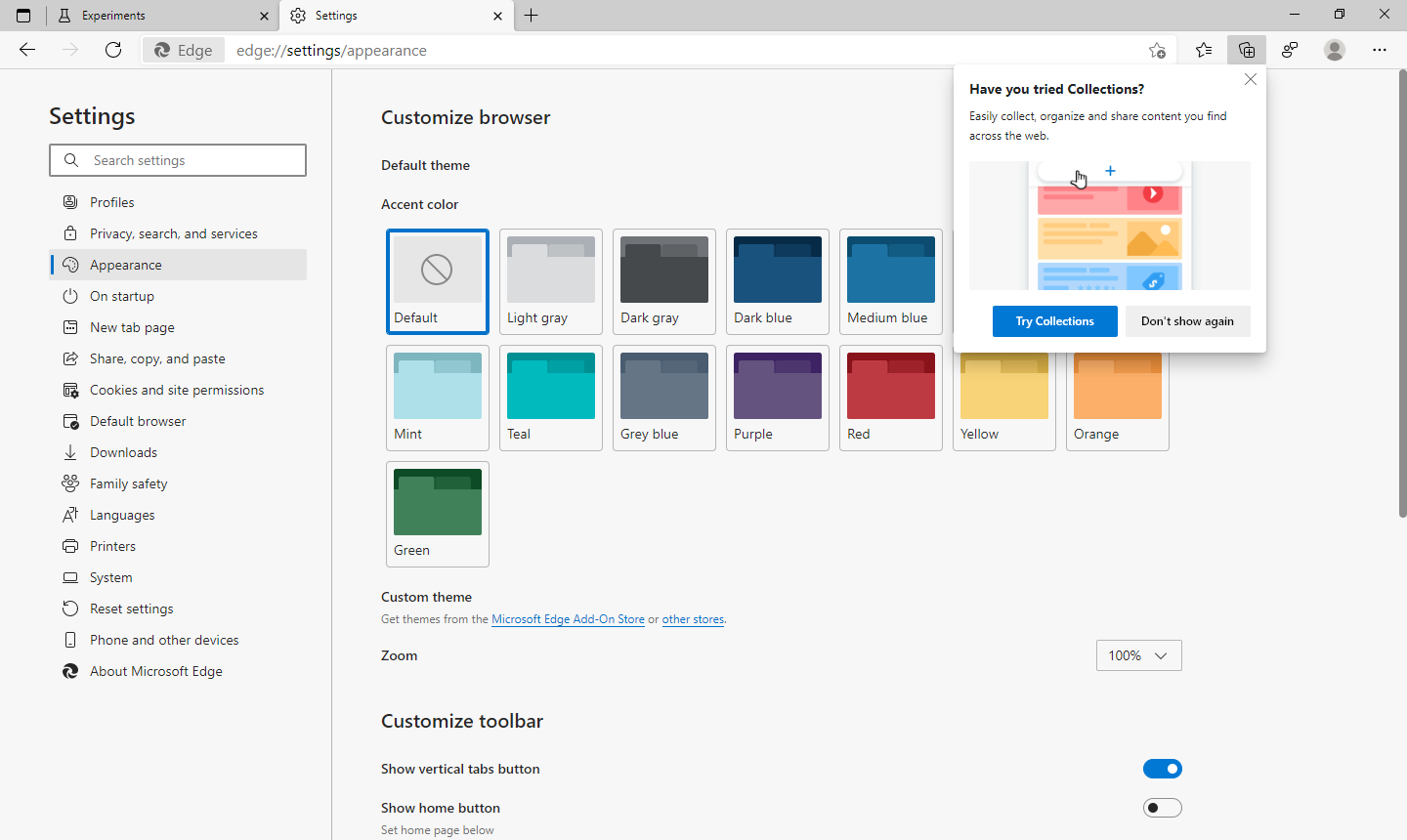Open a new tab with plus icon

tap(532, 16)
